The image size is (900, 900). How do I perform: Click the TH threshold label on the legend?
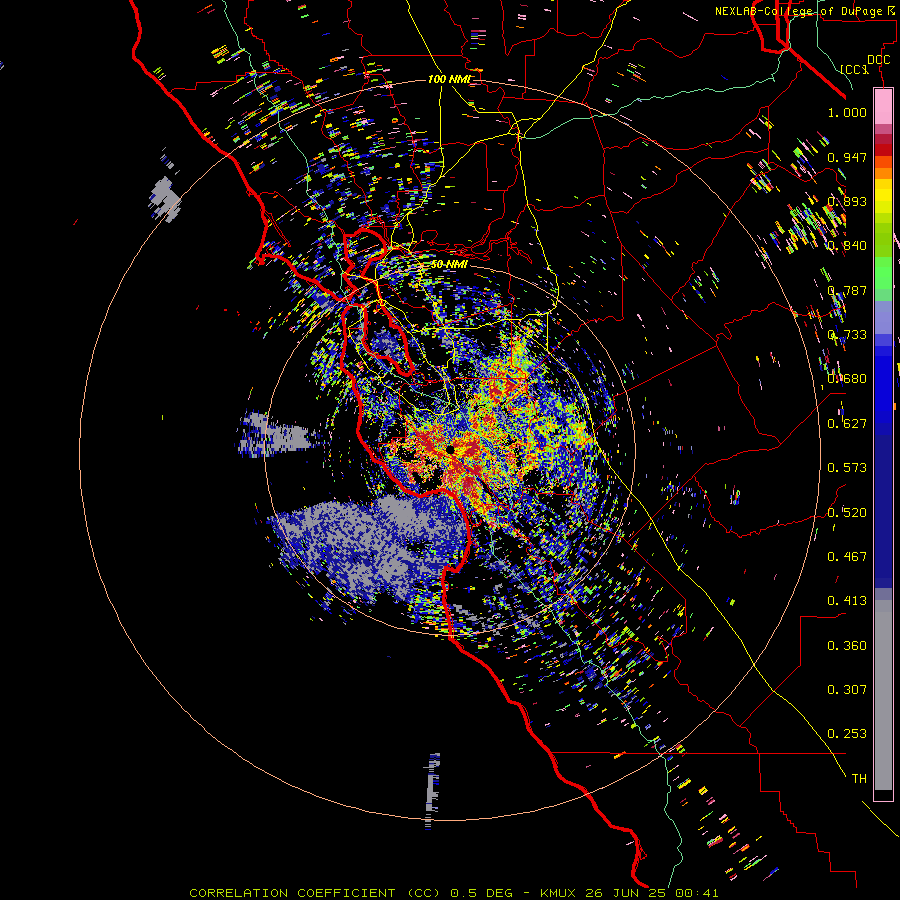pyautogui.click(x=859, y=779)
